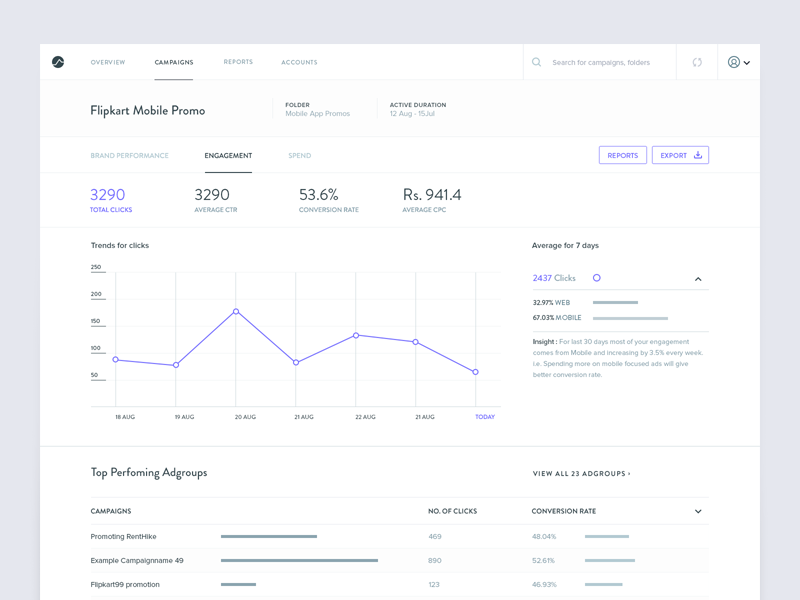
Task: Click the Example Campaignname 49 clicks bar
Action: (299, 560)
